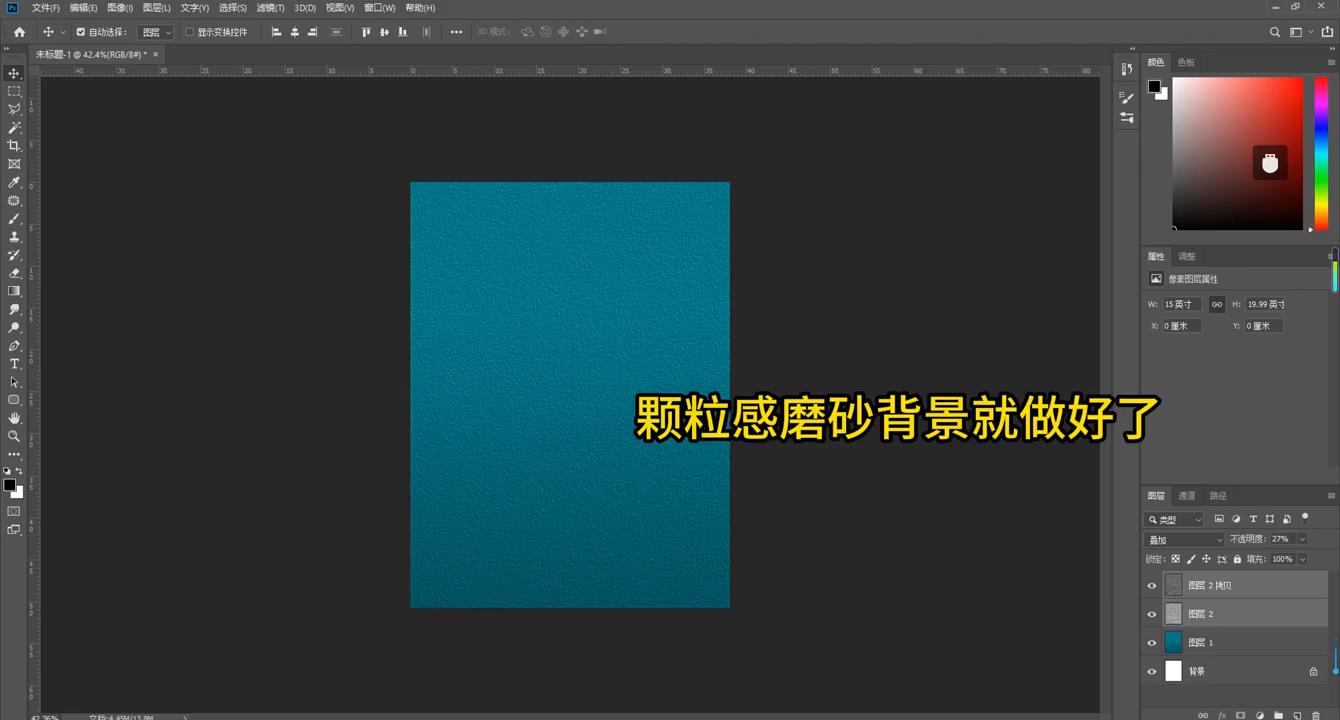Select the Hand tool
The height and width of the screenshot is (720, 1340).
(x=14, y=418)
